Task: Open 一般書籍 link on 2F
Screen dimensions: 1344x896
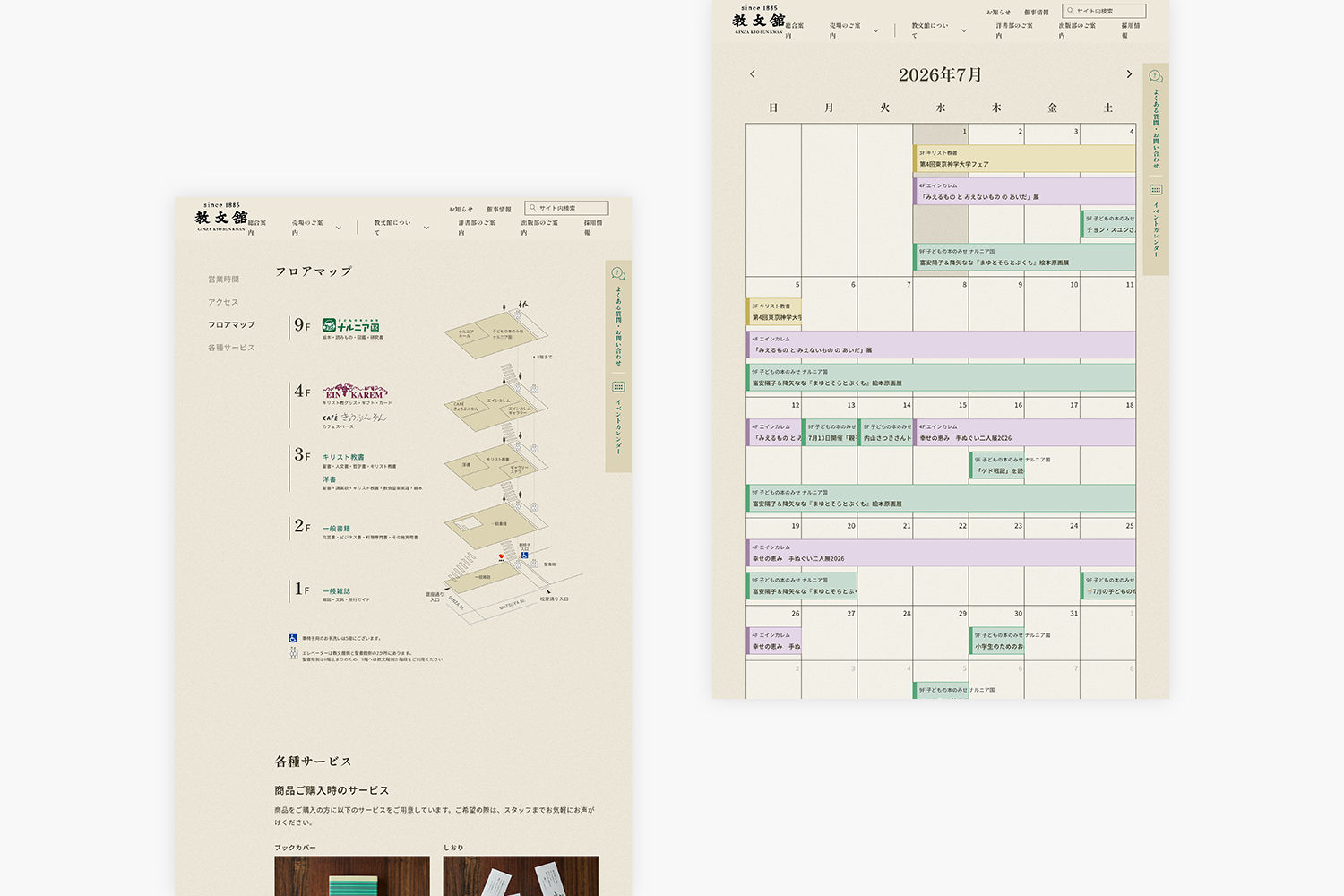Action: tap(336, 529)
